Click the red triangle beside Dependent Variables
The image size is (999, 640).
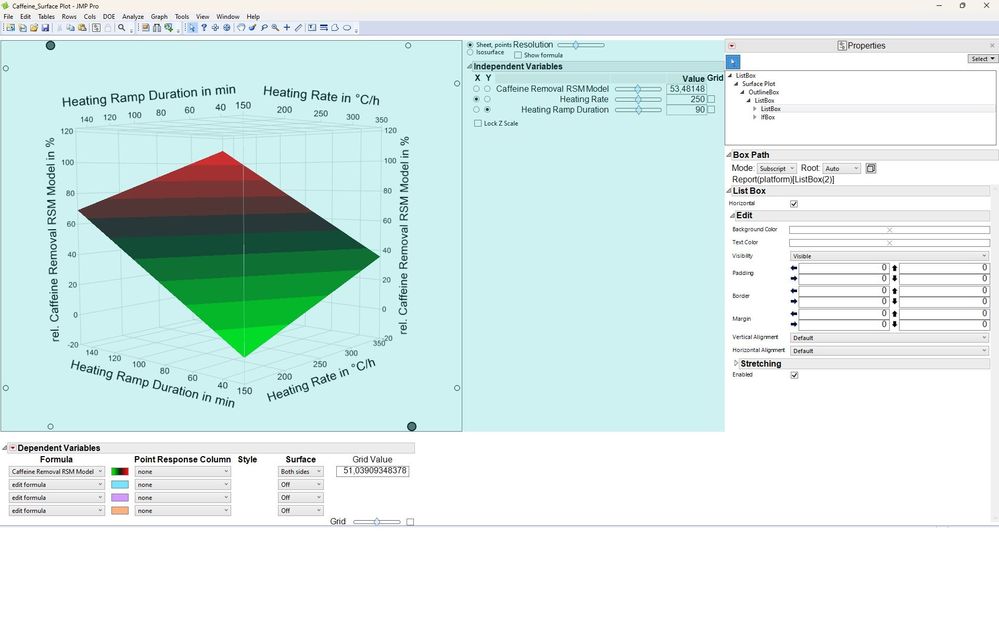(12, 448)
